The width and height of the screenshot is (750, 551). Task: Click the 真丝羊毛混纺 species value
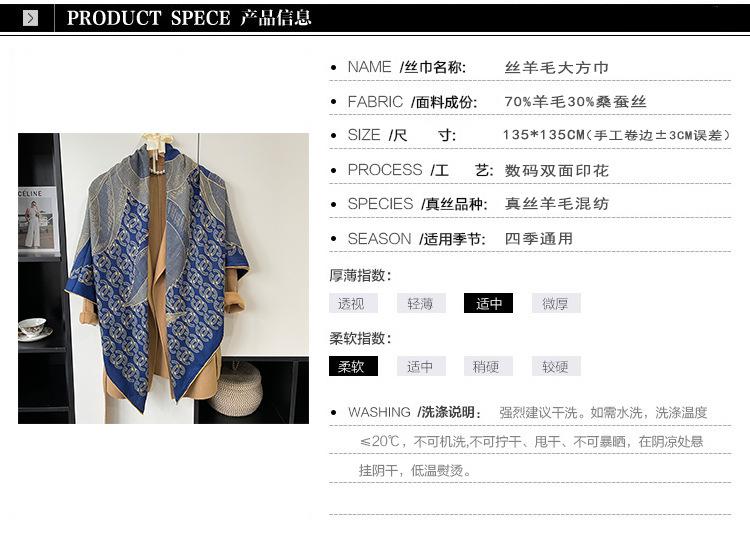point(556,204)
